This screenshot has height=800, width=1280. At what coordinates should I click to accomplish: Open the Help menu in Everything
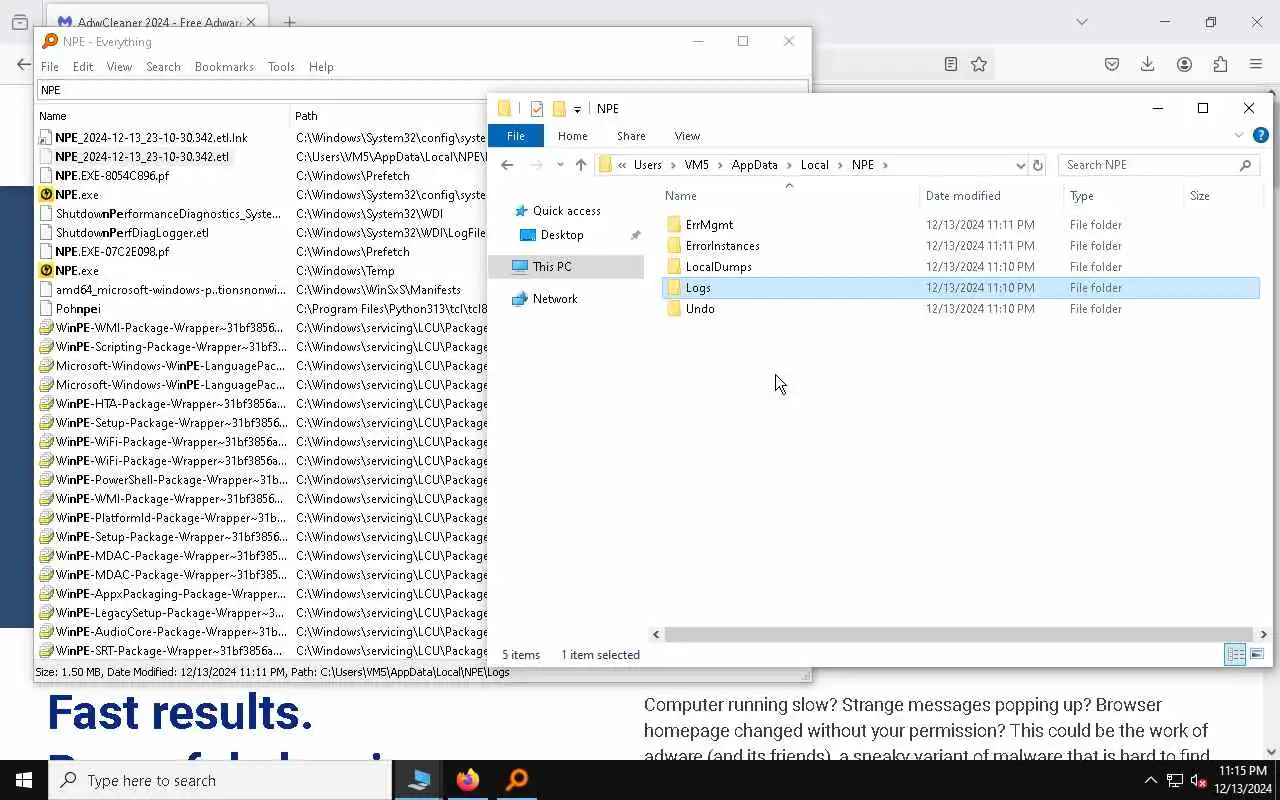pyautogui.click(x=321, y=67)
